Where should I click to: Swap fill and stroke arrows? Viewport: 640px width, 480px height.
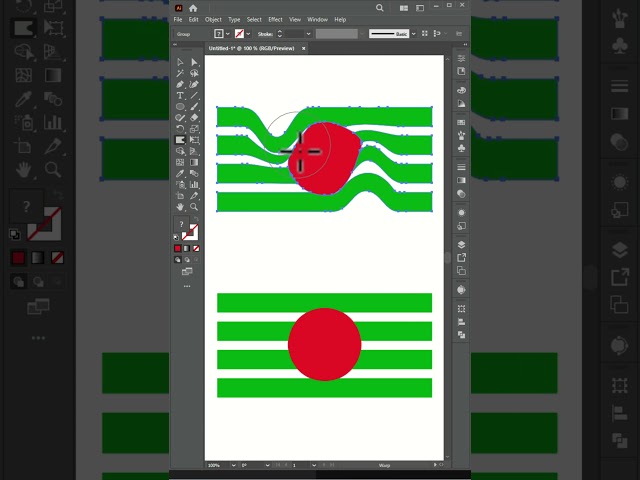196,219
